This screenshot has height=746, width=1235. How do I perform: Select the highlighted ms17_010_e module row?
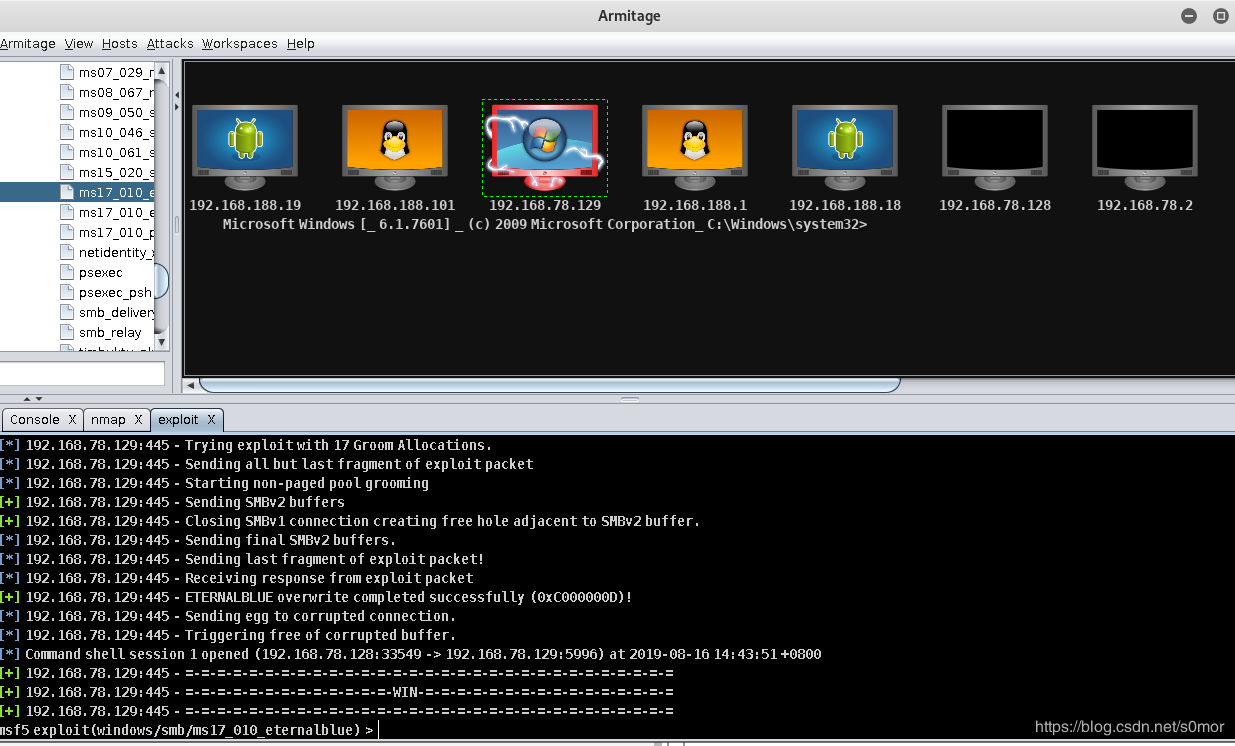click(x=77, y=192)
